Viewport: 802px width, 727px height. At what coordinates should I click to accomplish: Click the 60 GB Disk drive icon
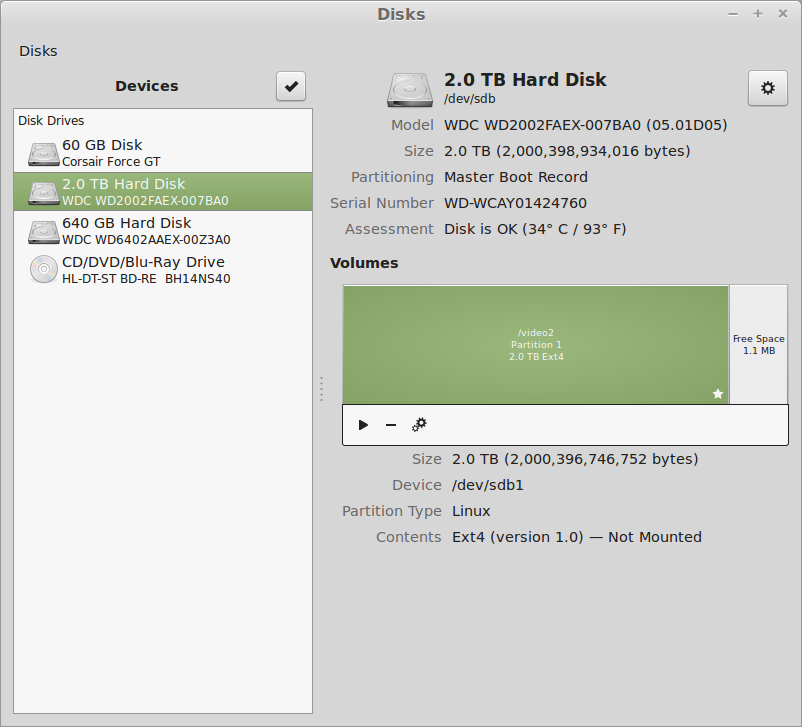pyautogui.click(x=44, y=153)
